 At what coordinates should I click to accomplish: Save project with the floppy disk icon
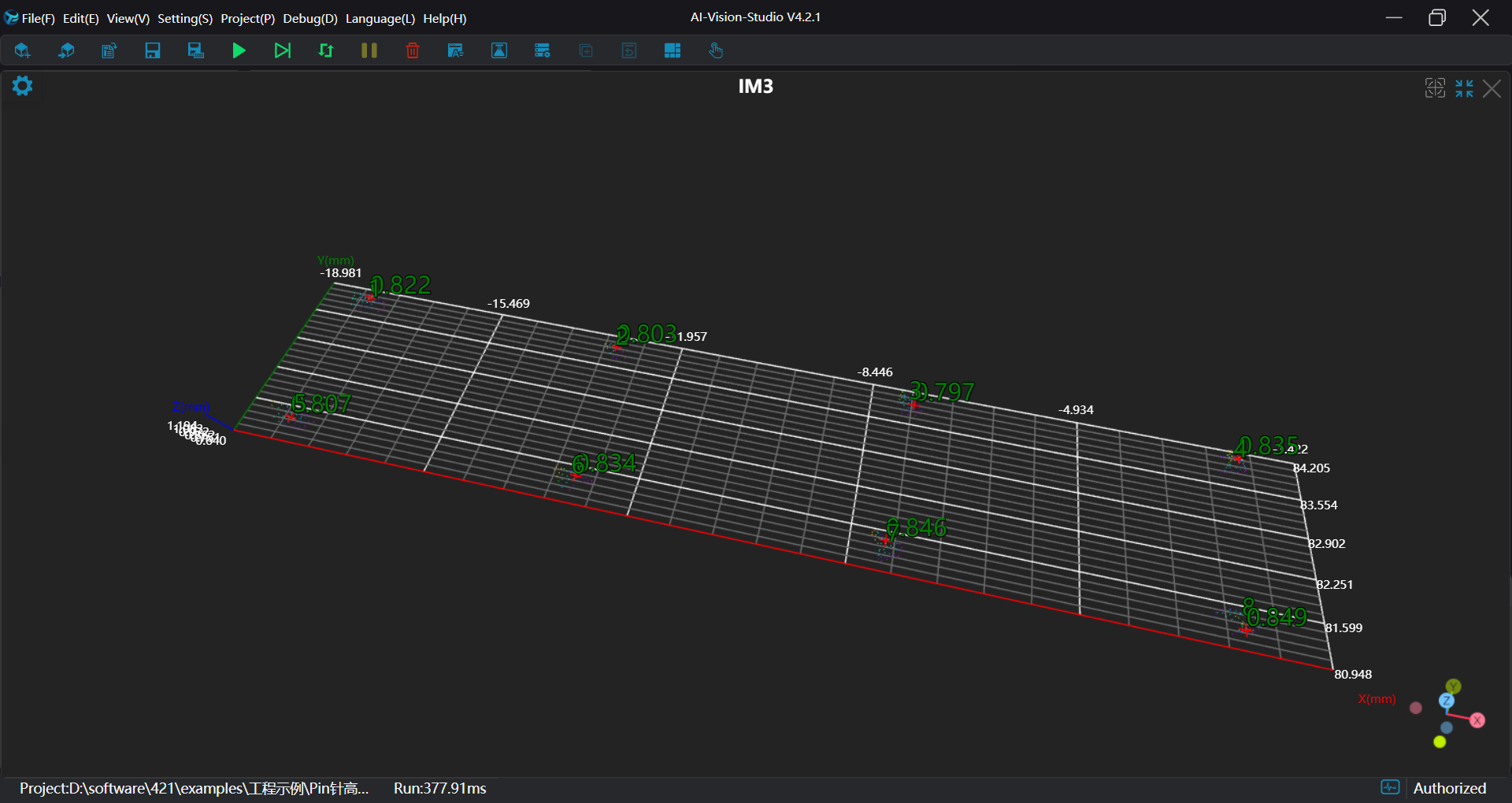click(x=152, y=51)
